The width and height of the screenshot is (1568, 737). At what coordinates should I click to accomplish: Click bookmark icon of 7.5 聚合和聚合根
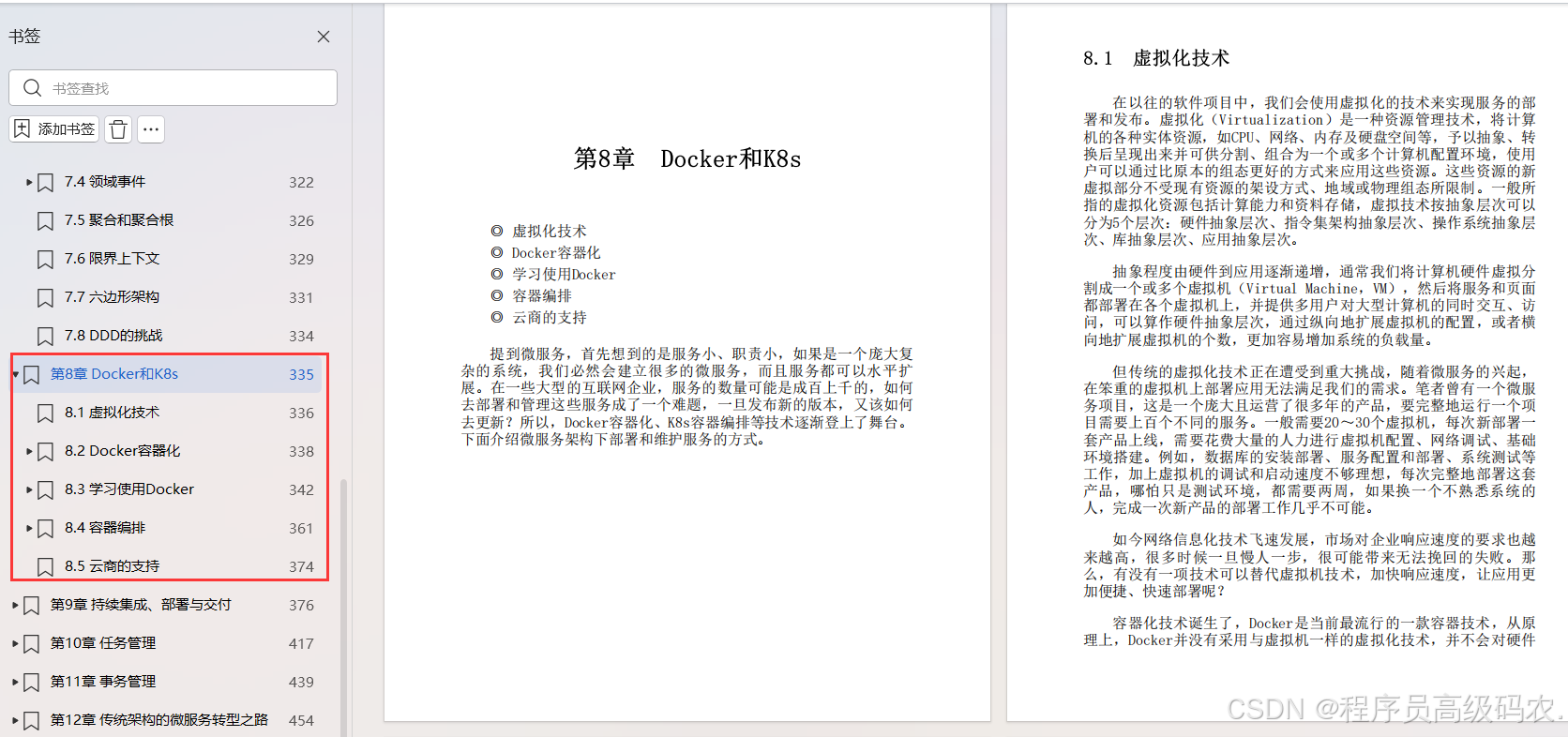pos(45,221)
